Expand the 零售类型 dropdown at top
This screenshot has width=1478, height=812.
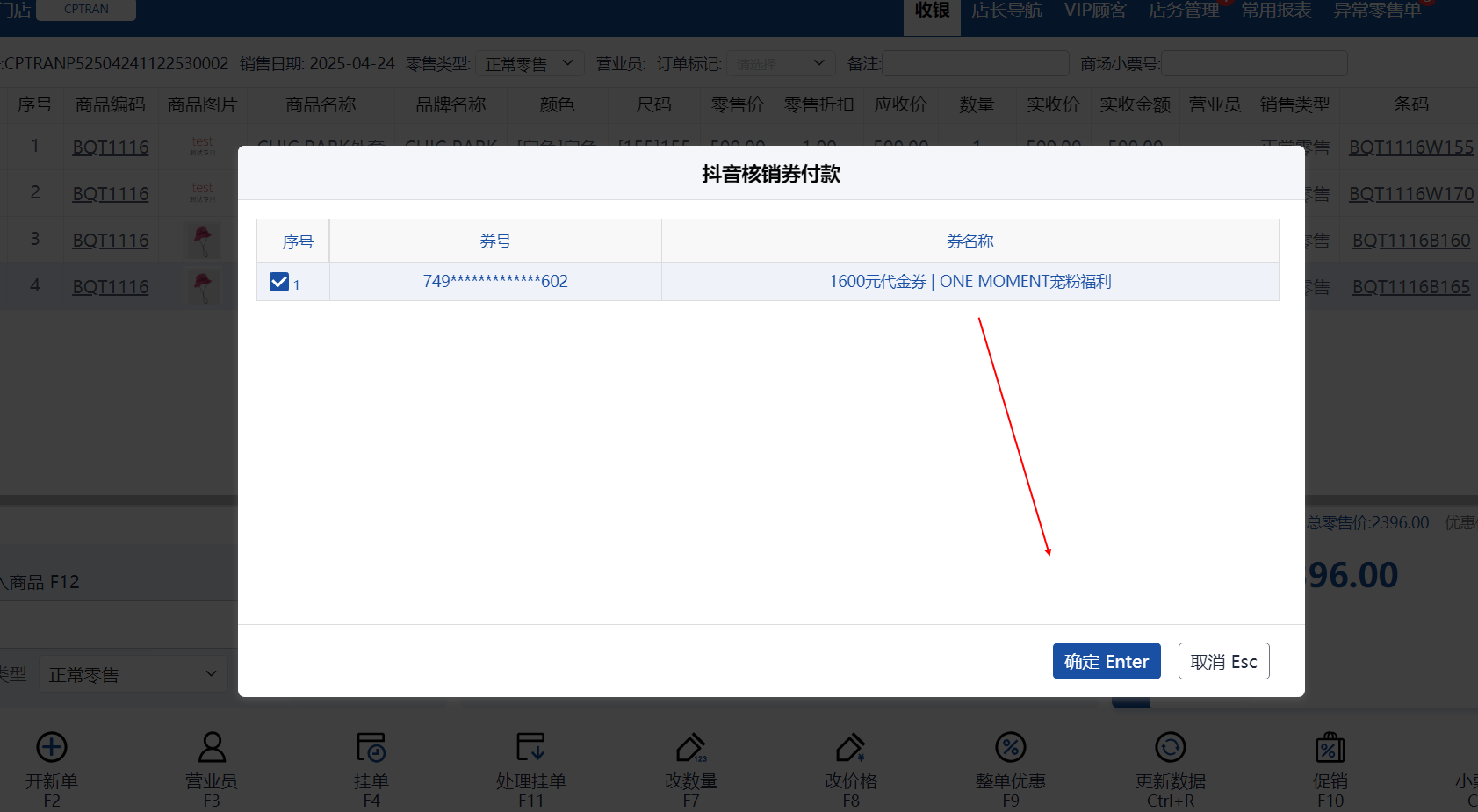tap(530, 64)
